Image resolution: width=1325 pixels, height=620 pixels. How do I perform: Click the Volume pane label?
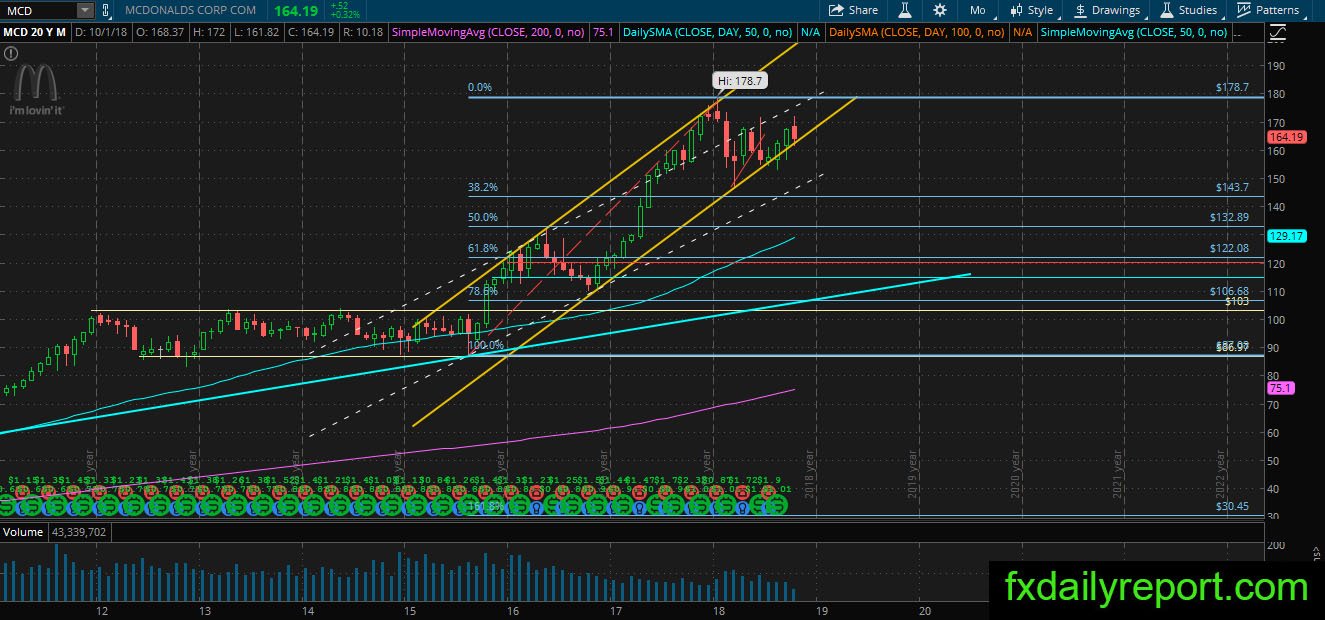(x=22, y=533)
